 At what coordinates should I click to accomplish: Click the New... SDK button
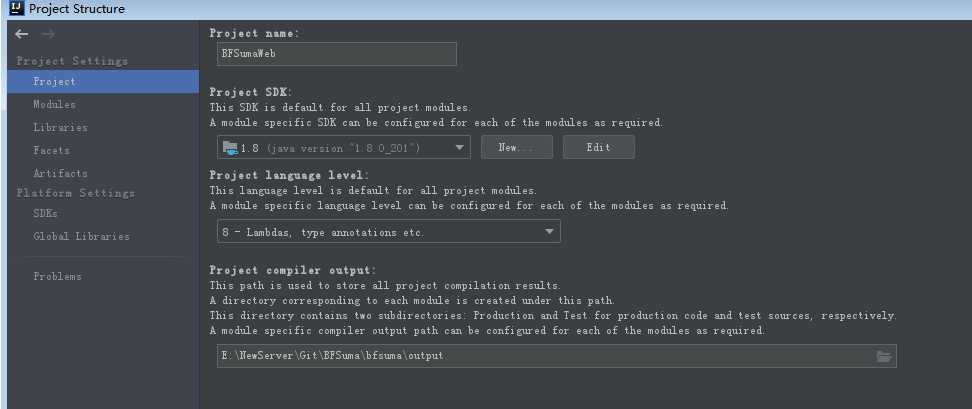[517, 148]
